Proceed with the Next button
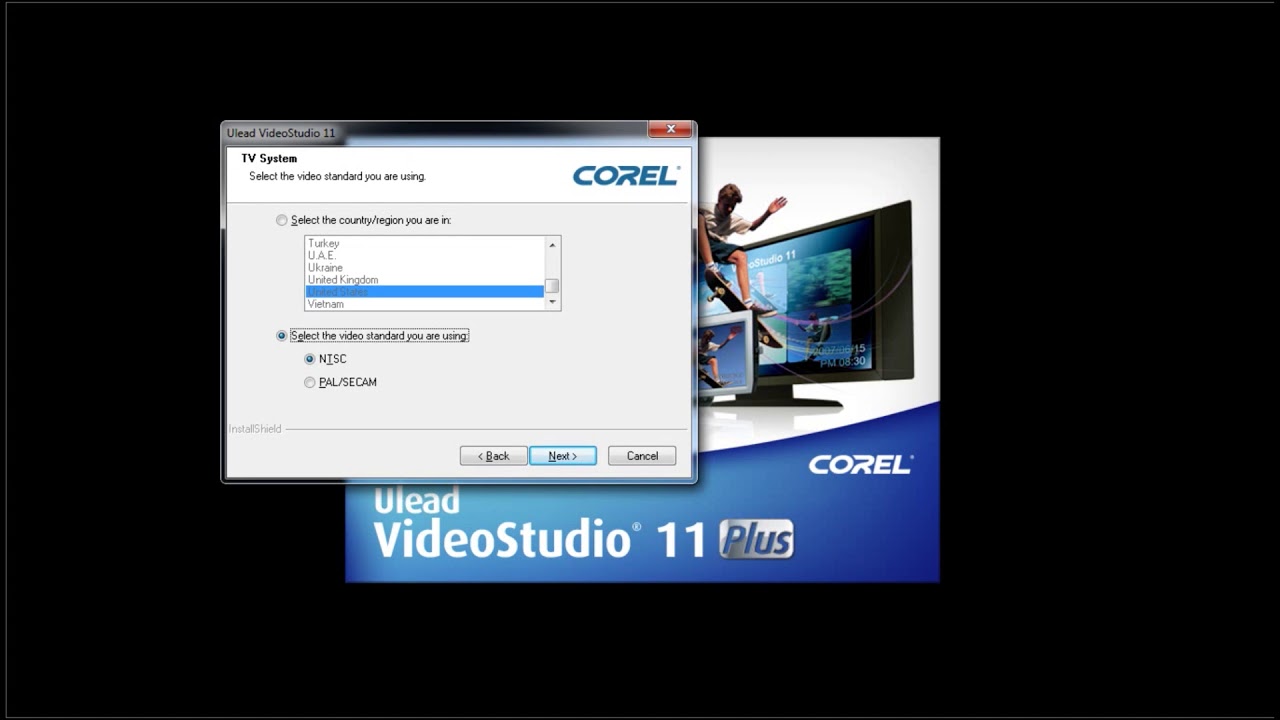This screenshot has height=720, width=1280. pos(563,456)
